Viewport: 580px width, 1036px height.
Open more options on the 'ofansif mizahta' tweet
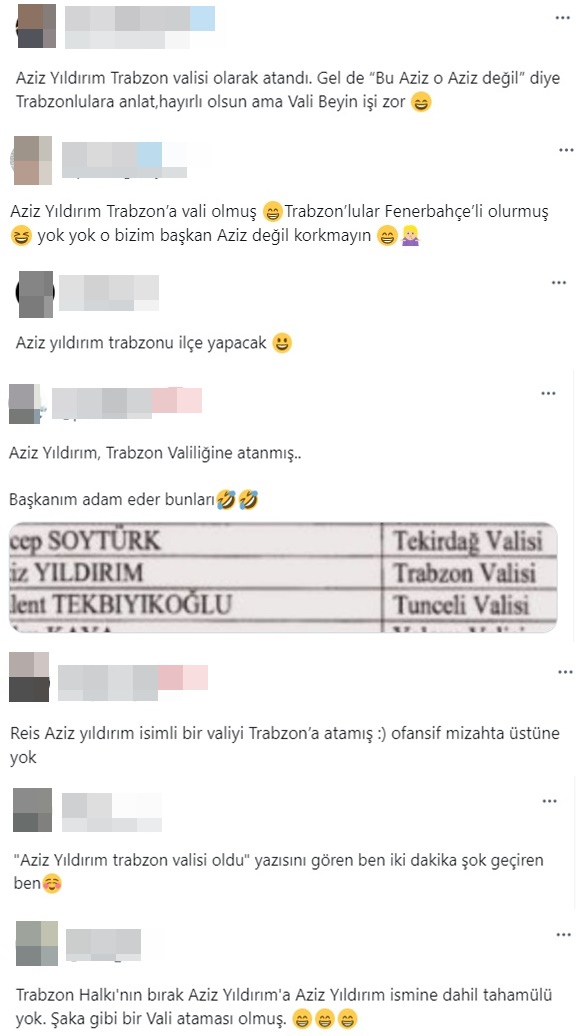point(565,672)
